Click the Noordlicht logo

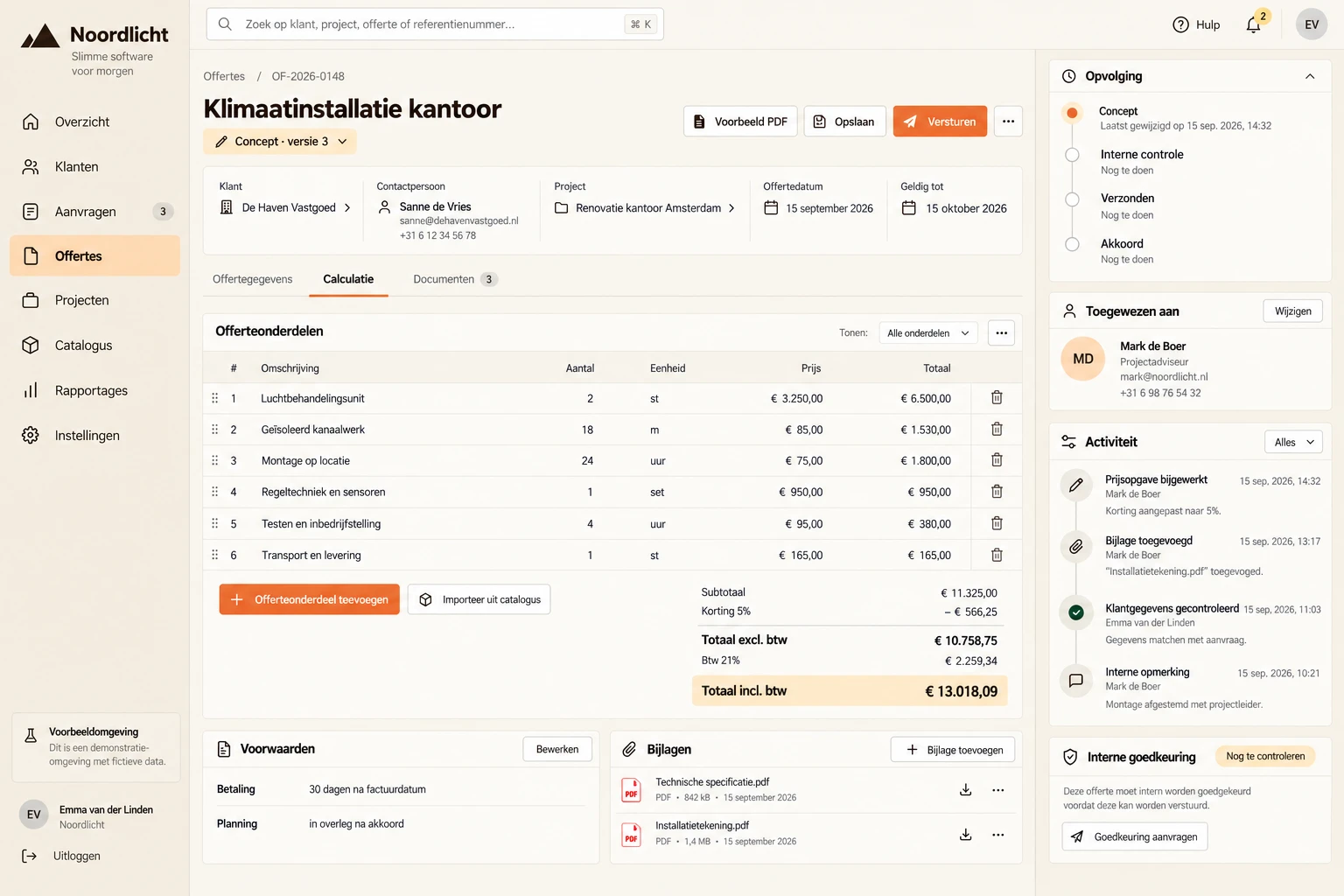94,35
